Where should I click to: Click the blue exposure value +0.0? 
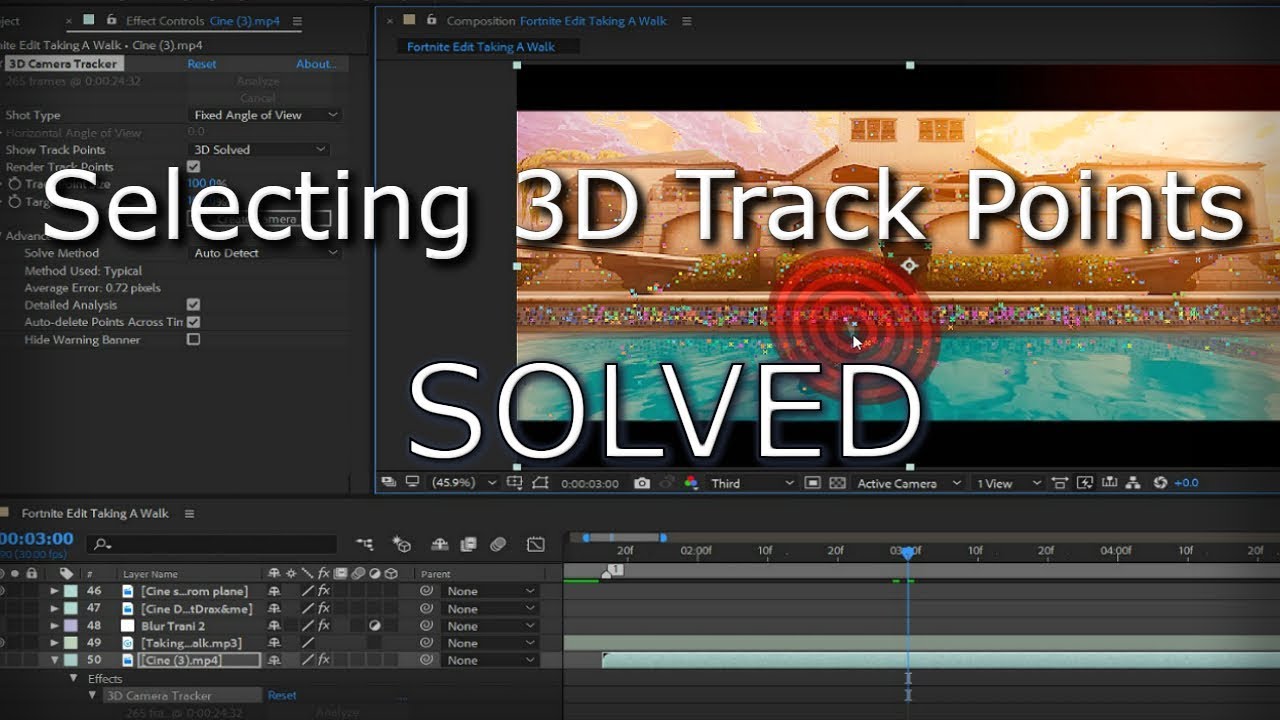1186,483
